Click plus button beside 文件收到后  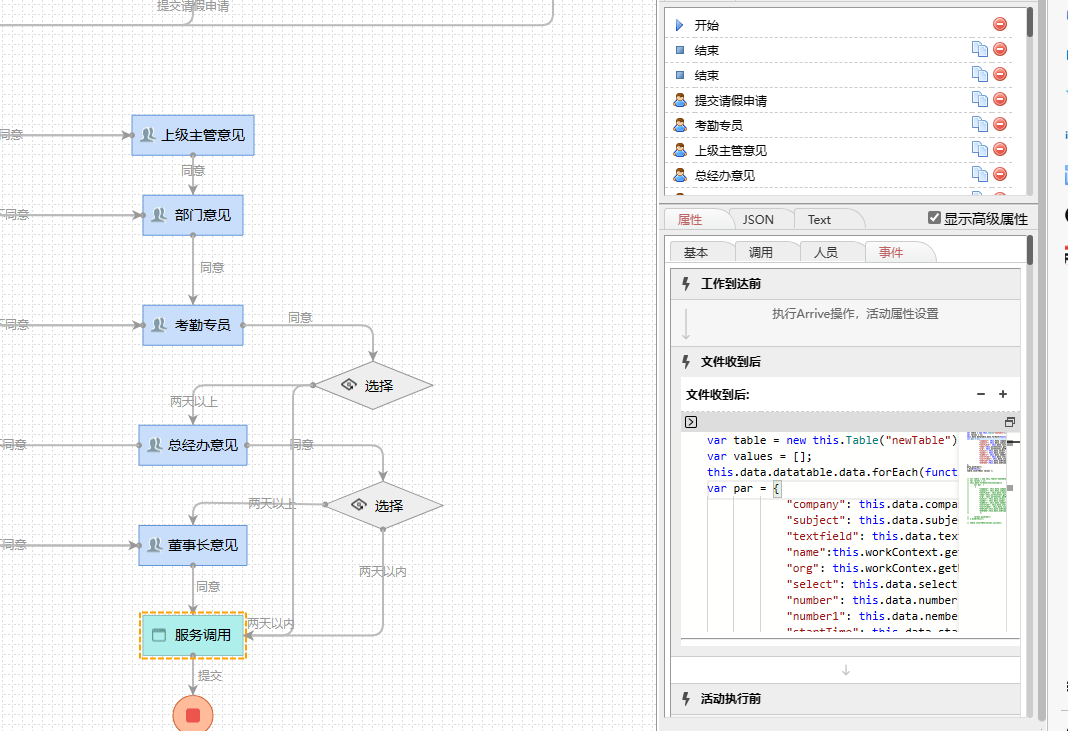click(1003, 394)
